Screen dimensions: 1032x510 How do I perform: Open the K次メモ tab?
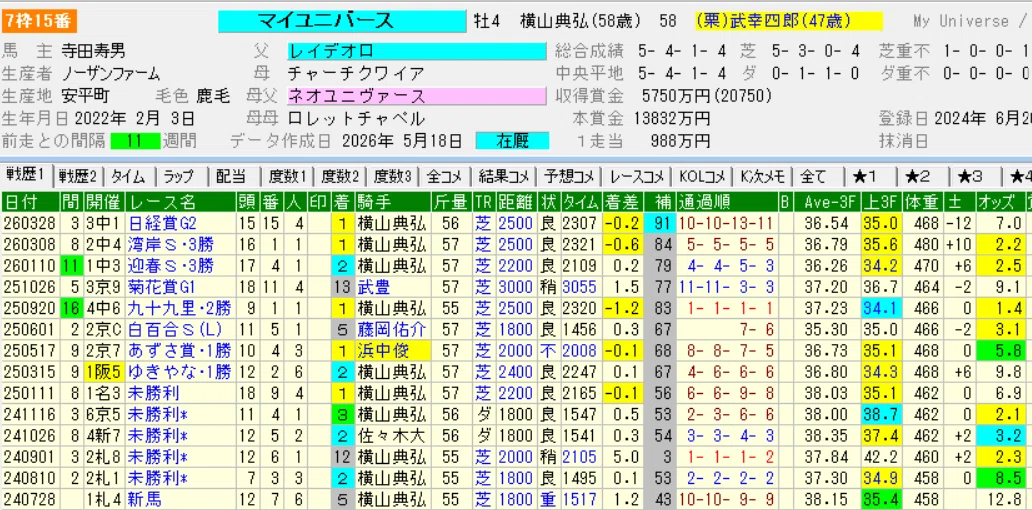click(762, 176)
